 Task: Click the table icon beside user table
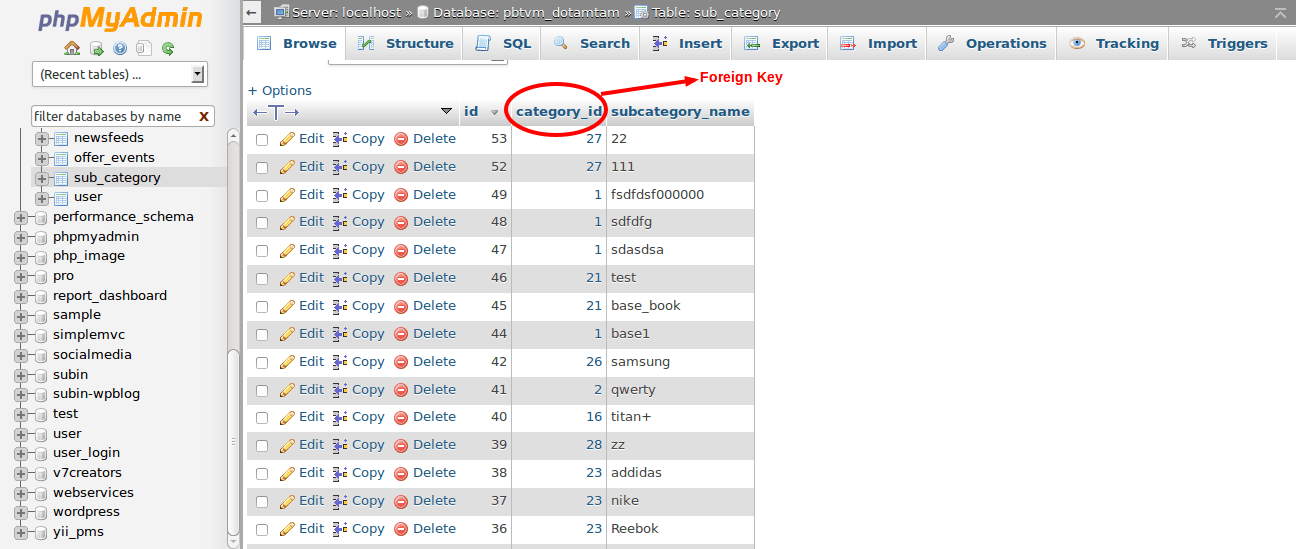coord(60,197)
